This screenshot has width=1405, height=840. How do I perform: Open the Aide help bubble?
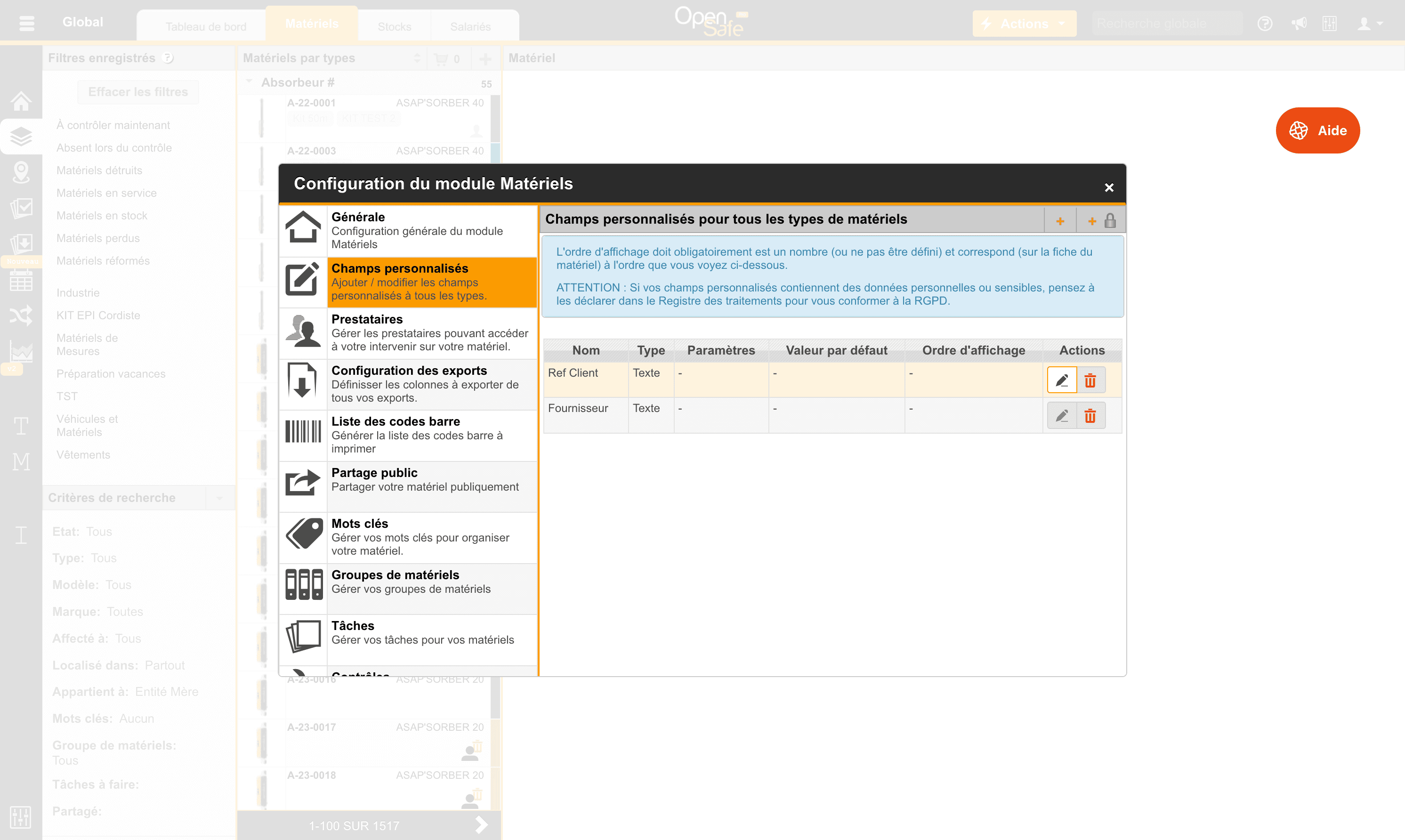[x=1317, y=131]
